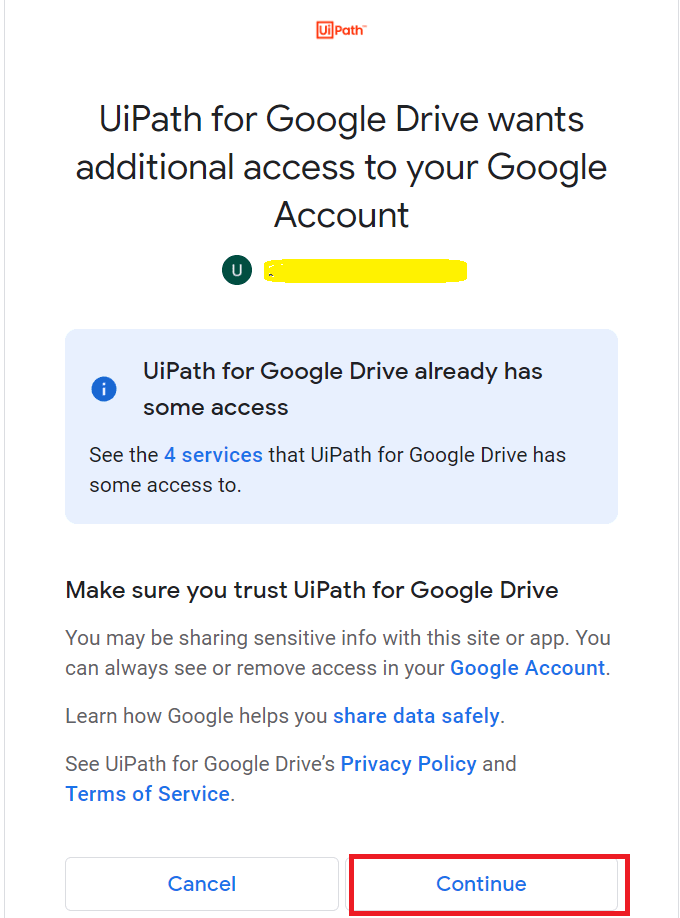
Task: Click the Make sure you trust heading
Action: [x=312, y=590]
